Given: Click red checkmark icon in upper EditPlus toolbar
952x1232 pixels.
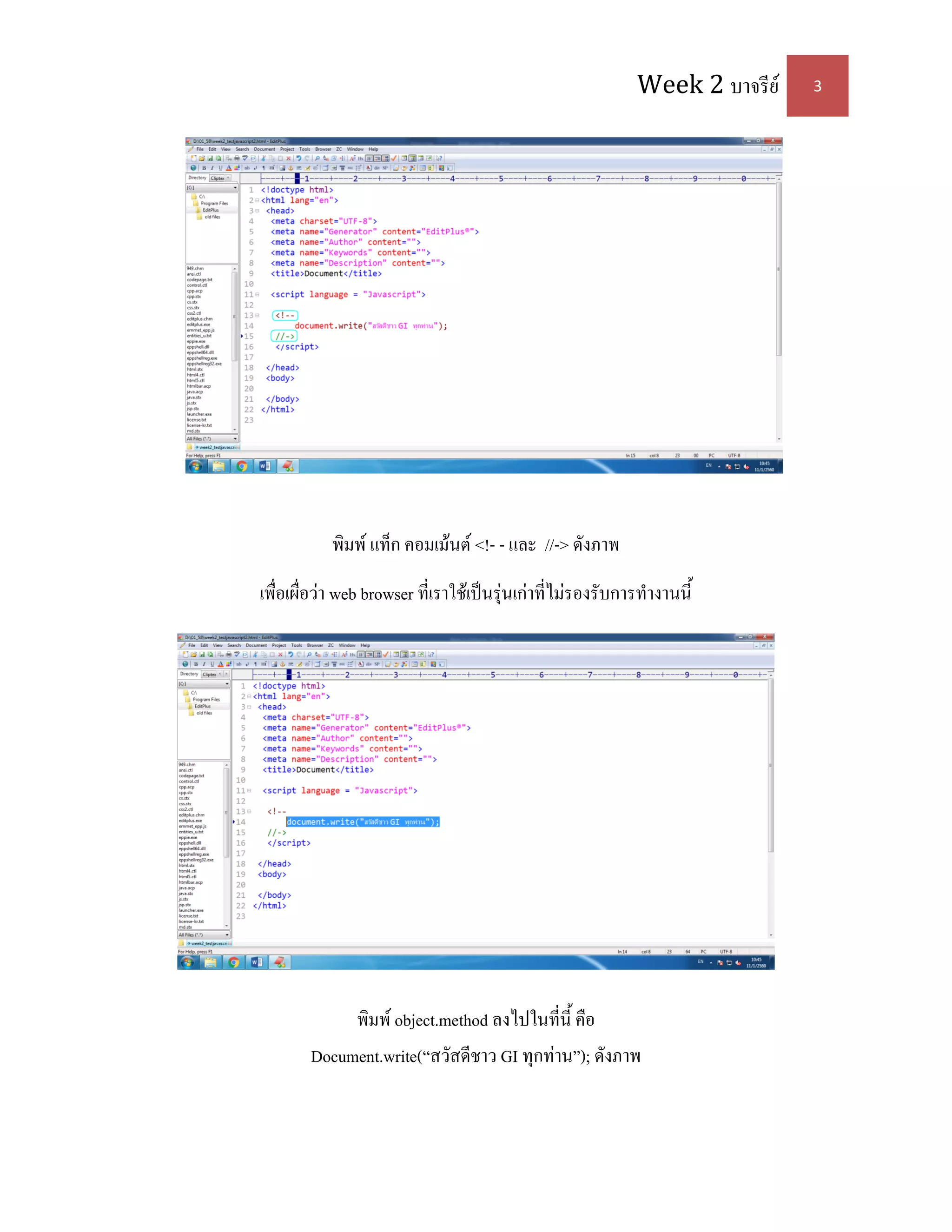Looking at the screenshot, I should coord(394,159).
